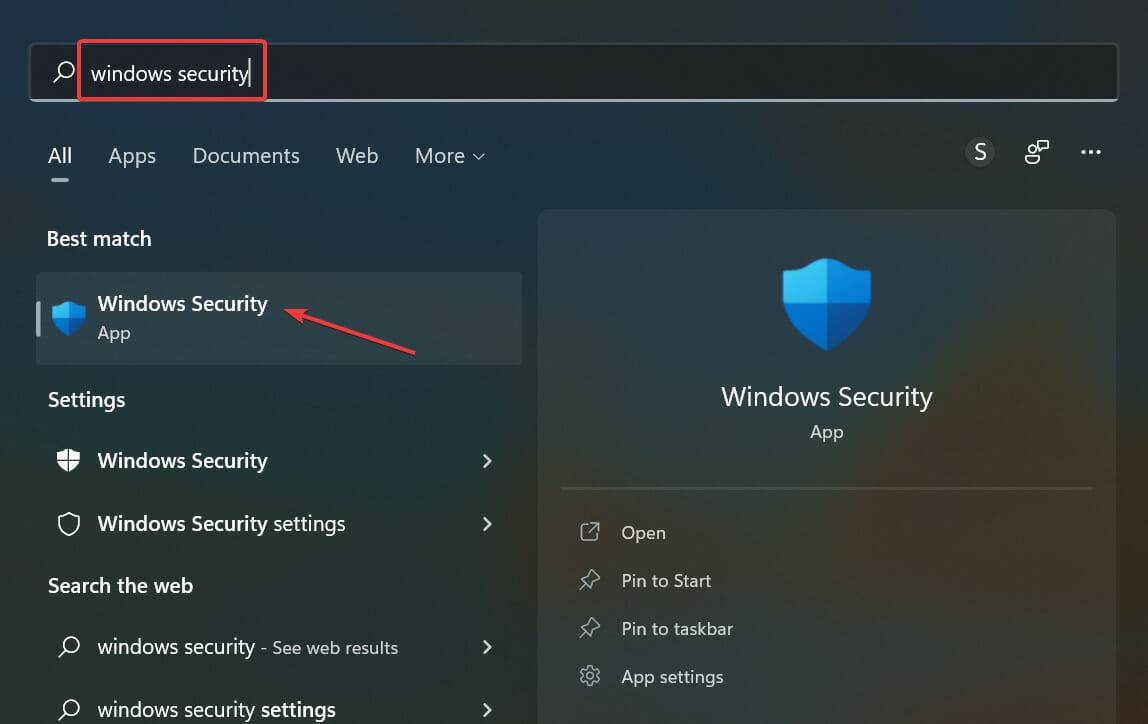Click the family accounts icon near the avatar

click(x=1036, y=152)
